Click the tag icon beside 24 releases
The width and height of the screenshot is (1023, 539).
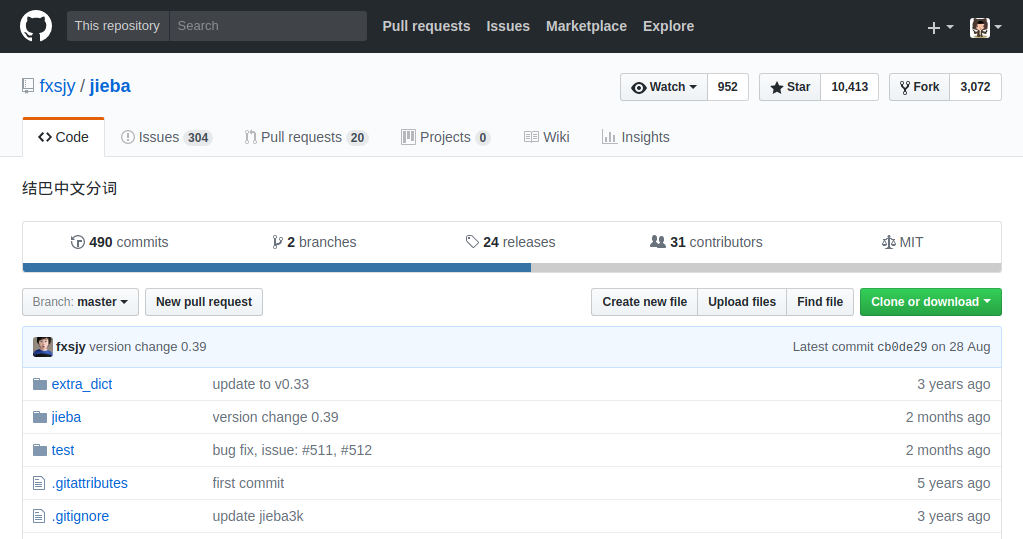tap(472, 242)
